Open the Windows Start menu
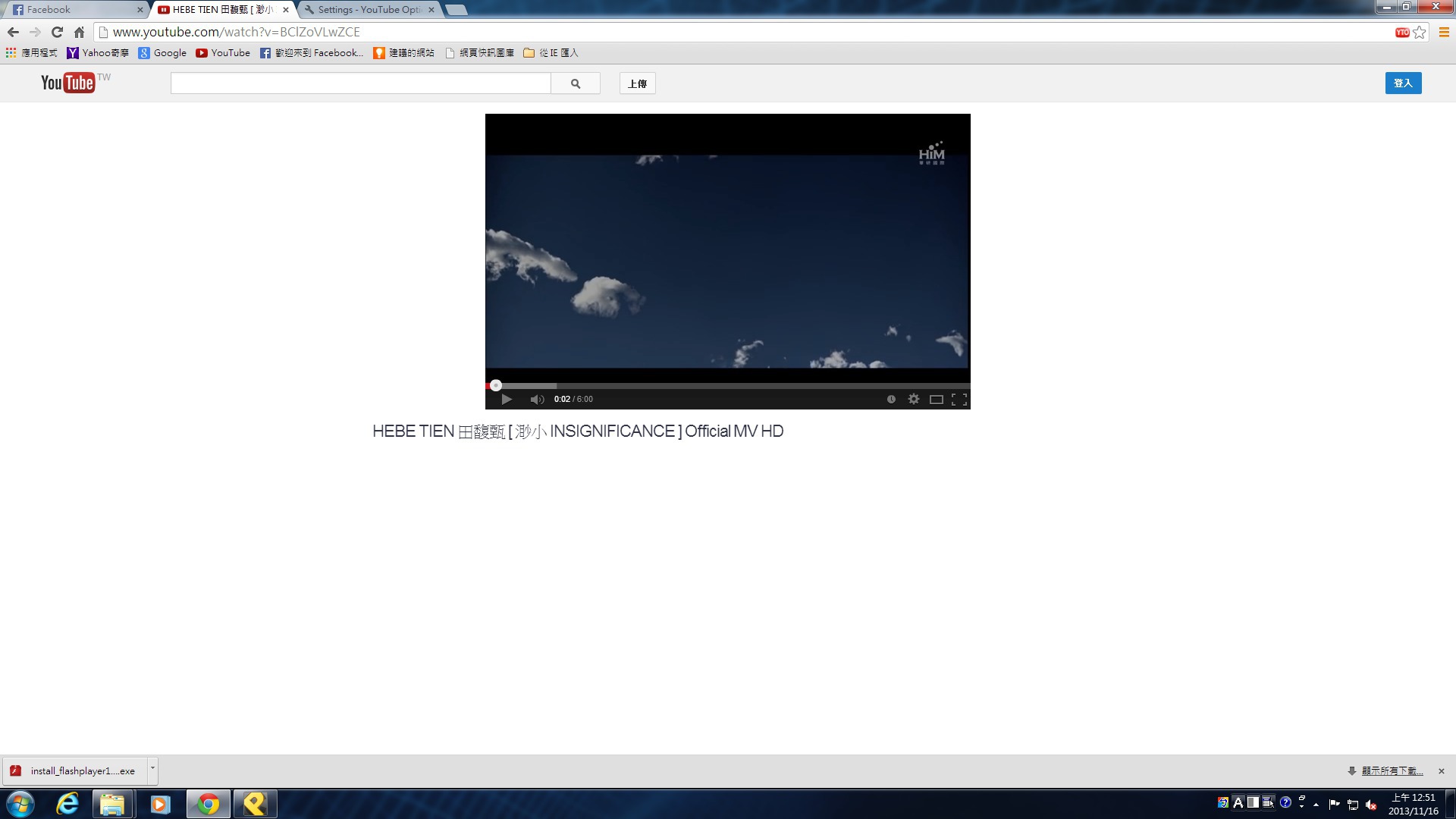 20,804
